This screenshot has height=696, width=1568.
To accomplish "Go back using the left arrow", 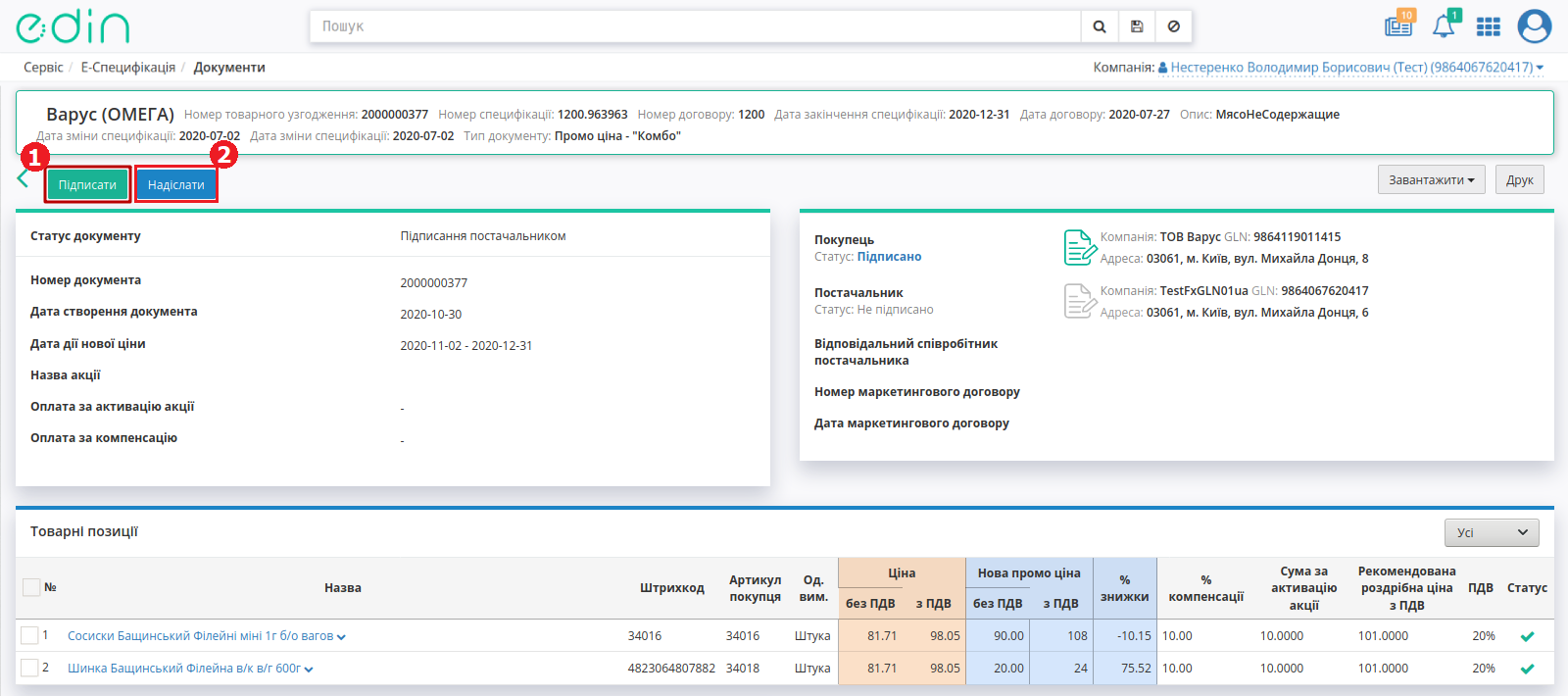I will coord(24,178).
